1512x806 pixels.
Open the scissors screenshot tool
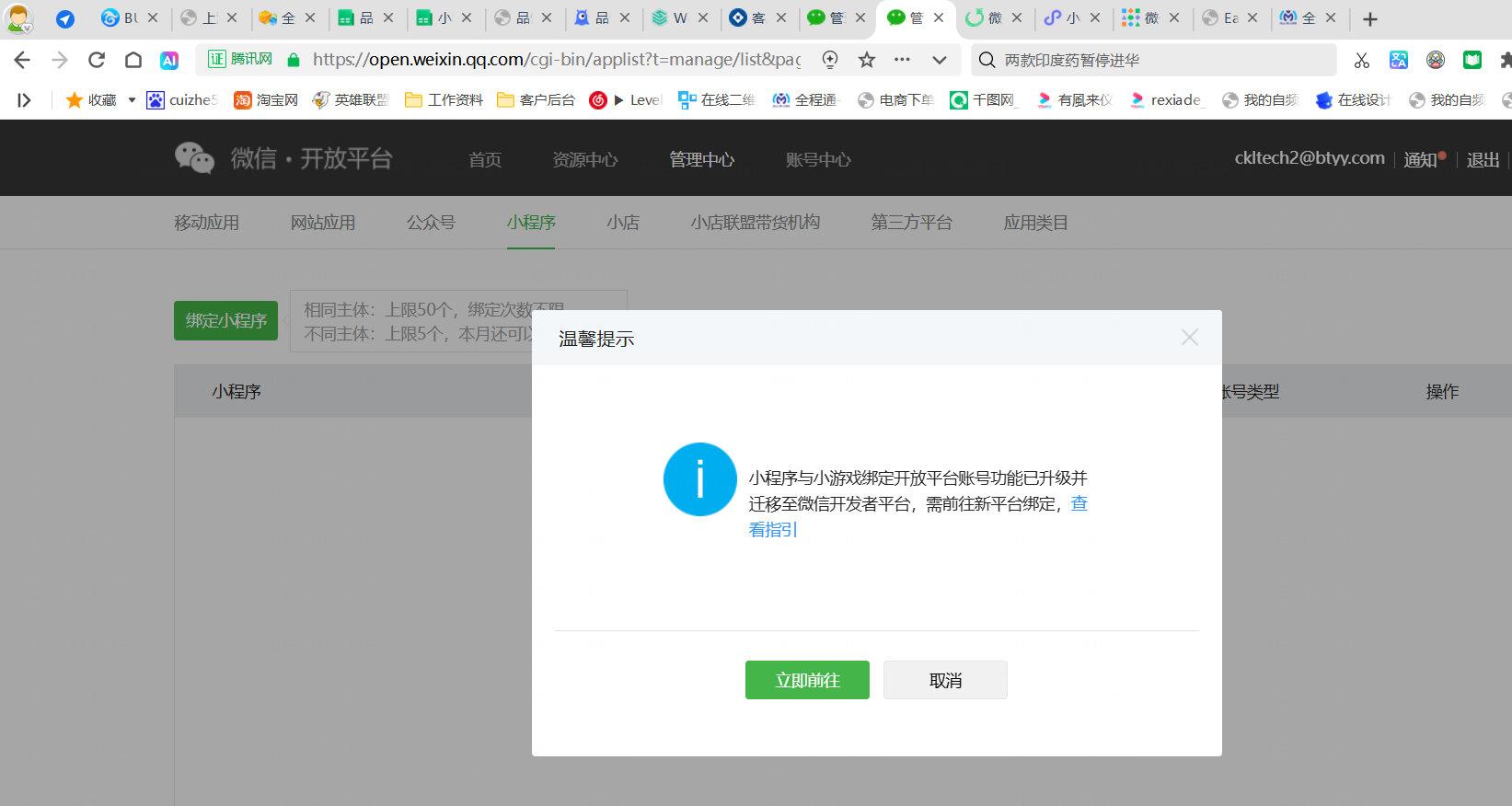click(x=1362, y=60)
